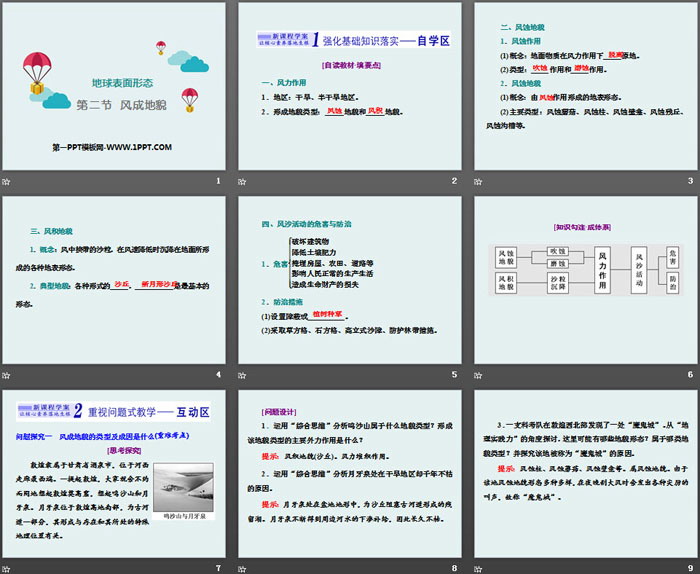700x574 pixels.
Task: Click the 自读教材·填要点 label on slide 2
Action: tap(351, 65)
